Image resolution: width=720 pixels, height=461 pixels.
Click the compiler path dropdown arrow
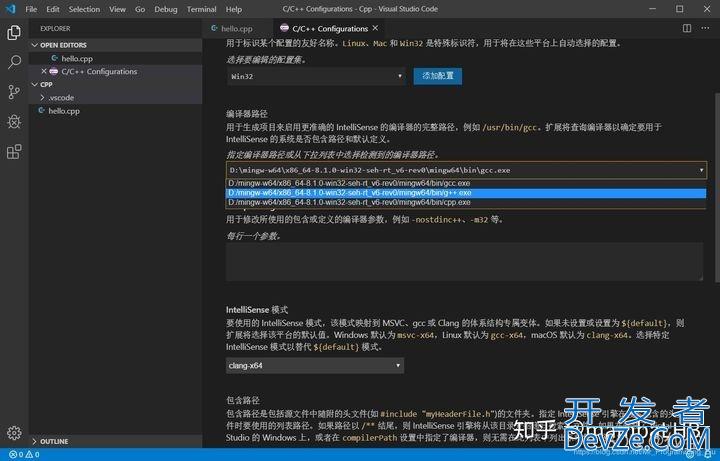pyautogui.click(x=701, y=170)
